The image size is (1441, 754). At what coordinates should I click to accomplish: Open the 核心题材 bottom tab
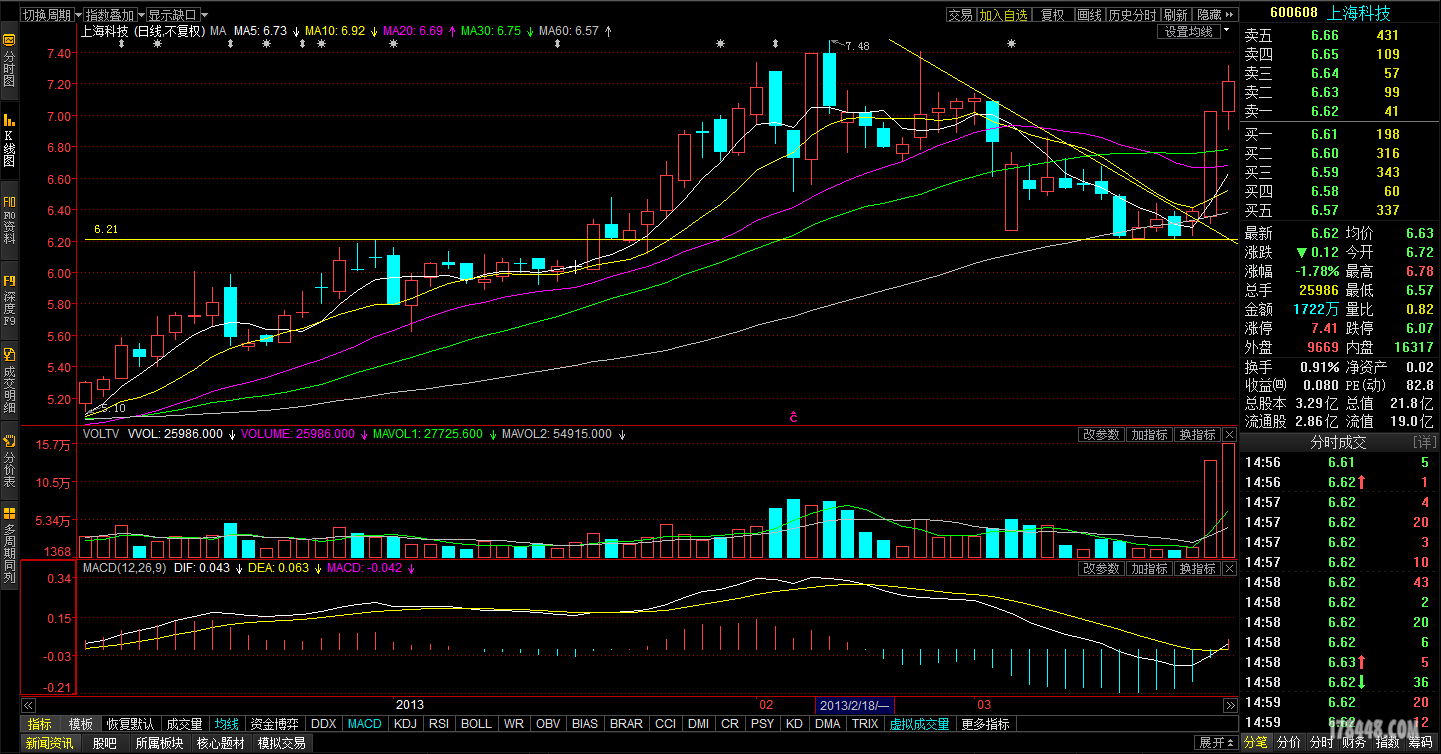click(221, 743)
